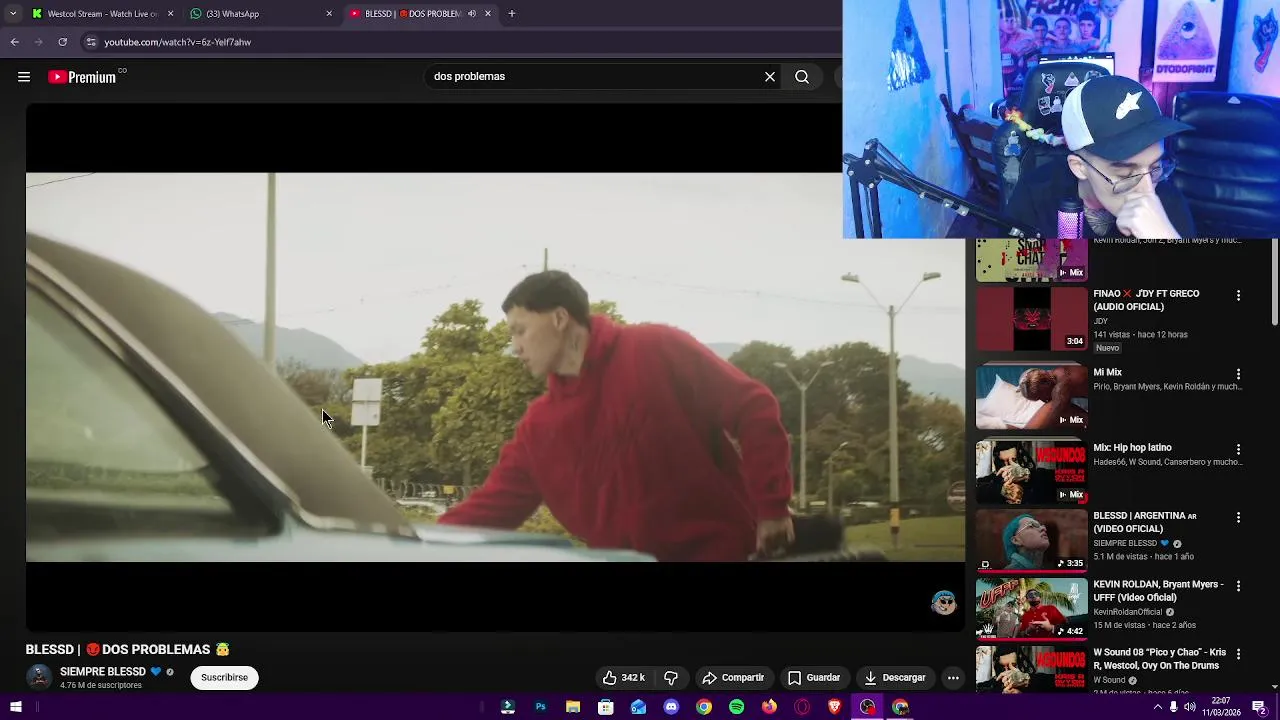The width and height of the screenshot is (1280, 720).
Task: Open taskbar clock showing 22:07
Action: pos(1221,707)
